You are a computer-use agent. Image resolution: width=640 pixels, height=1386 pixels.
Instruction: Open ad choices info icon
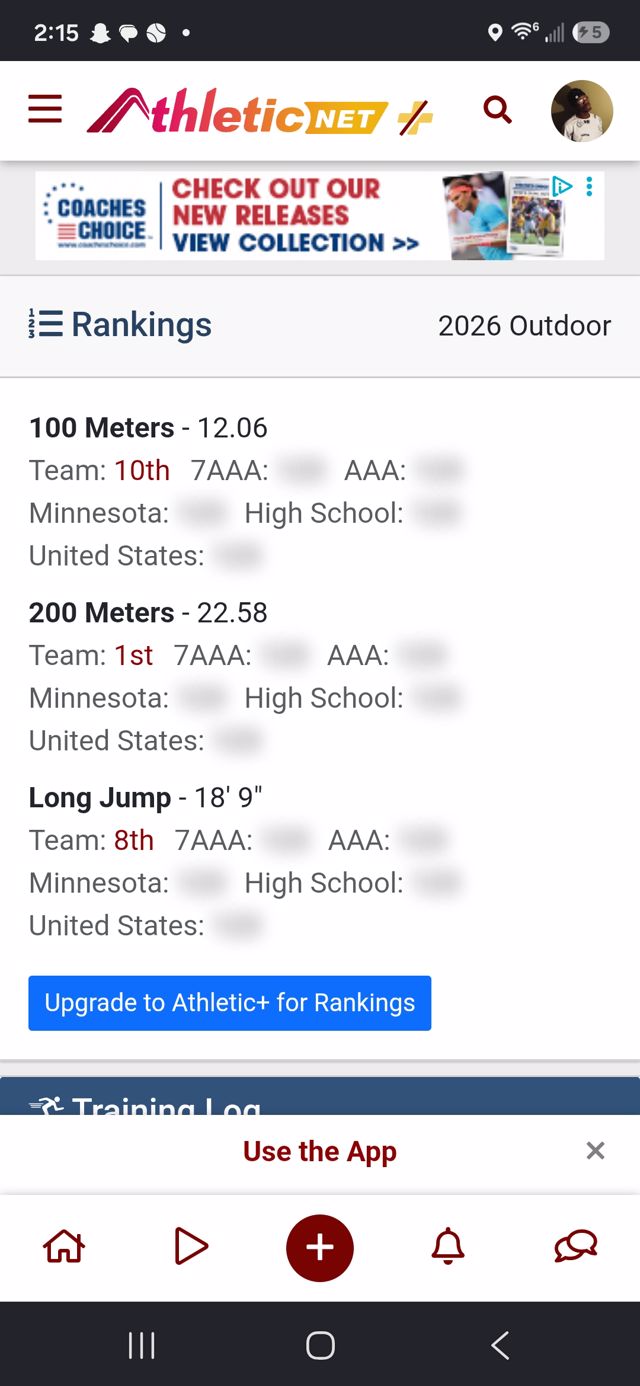point(562,186)
